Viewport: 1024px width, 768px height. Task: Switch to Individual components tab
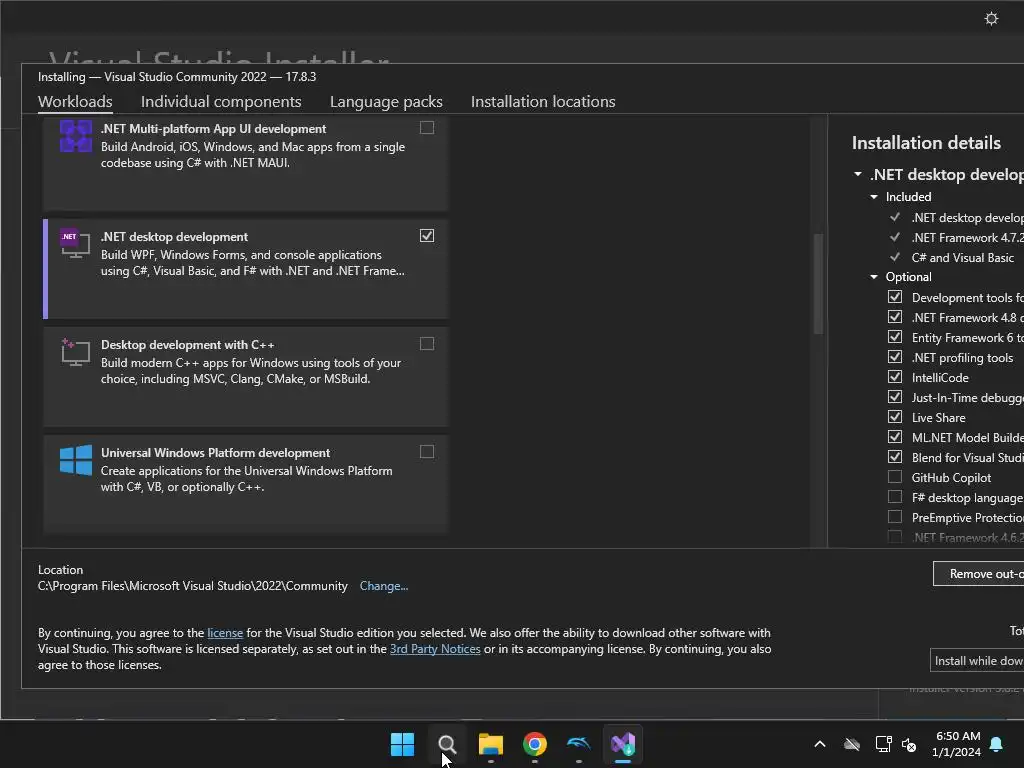click(221, 102)
